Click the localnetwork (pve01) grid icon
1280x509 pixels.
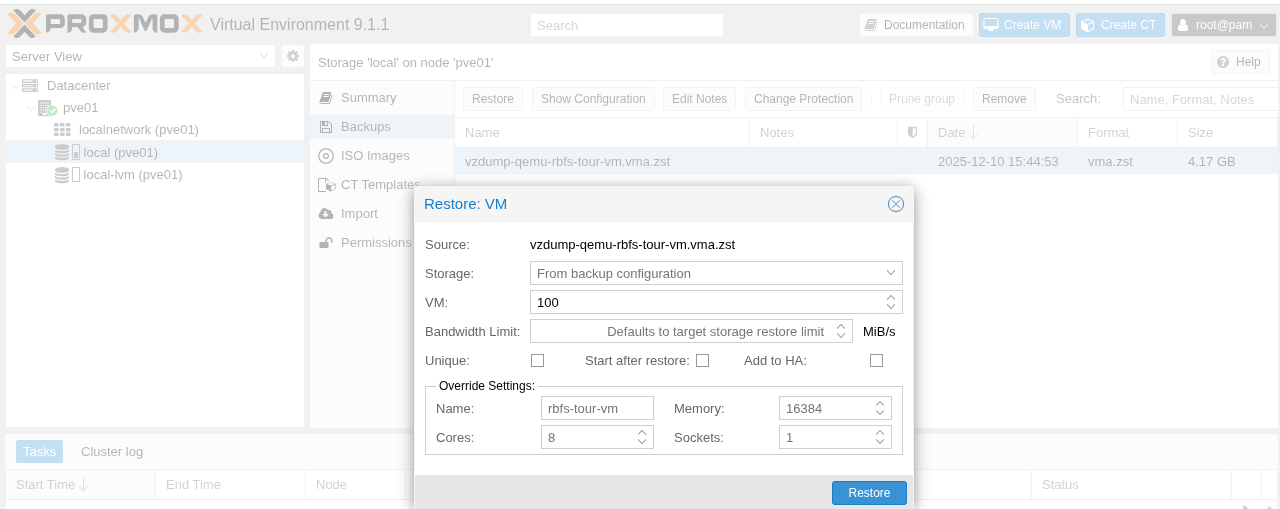tap(62, 130)
